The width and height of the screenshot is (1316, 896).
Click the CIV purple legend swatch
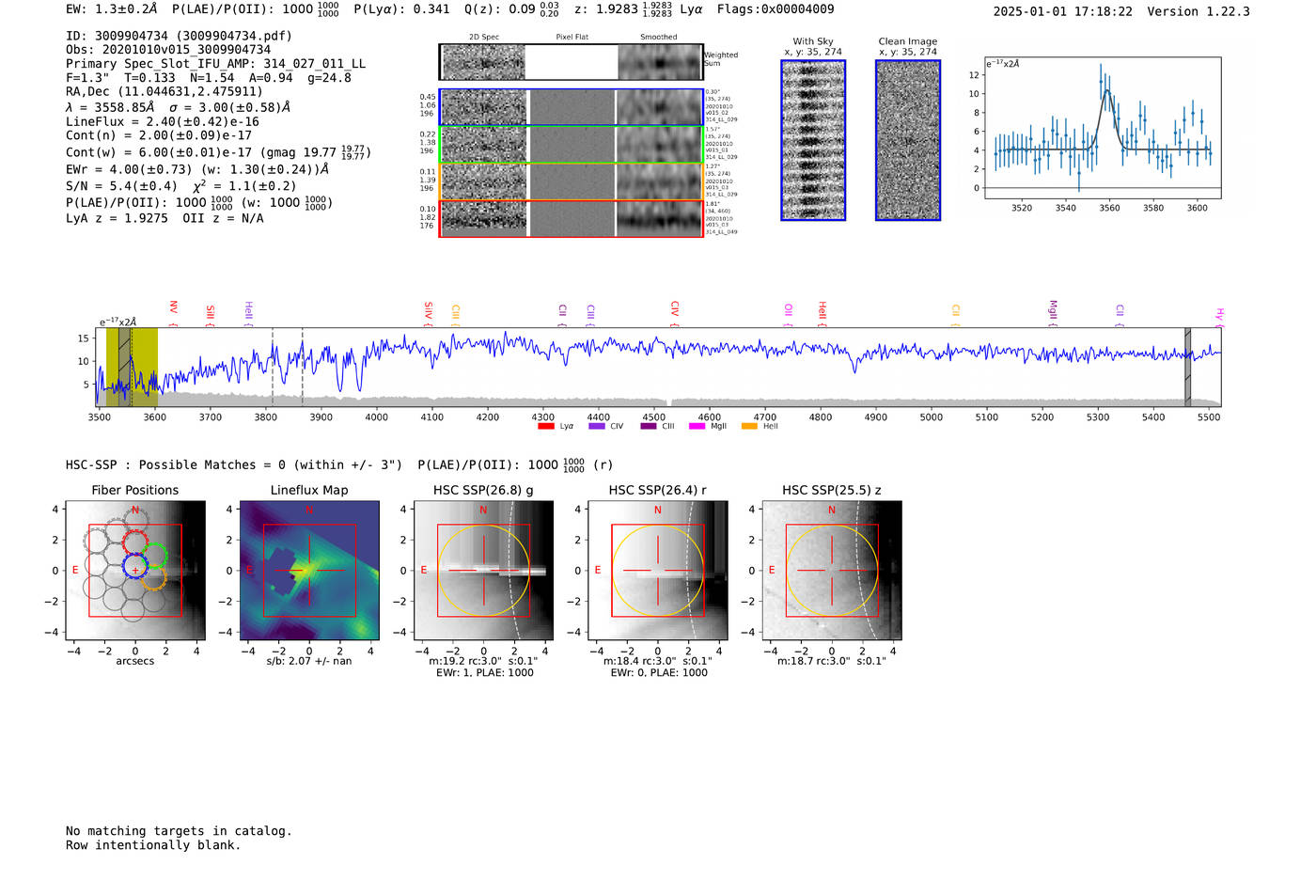click(x=596, y=427)
